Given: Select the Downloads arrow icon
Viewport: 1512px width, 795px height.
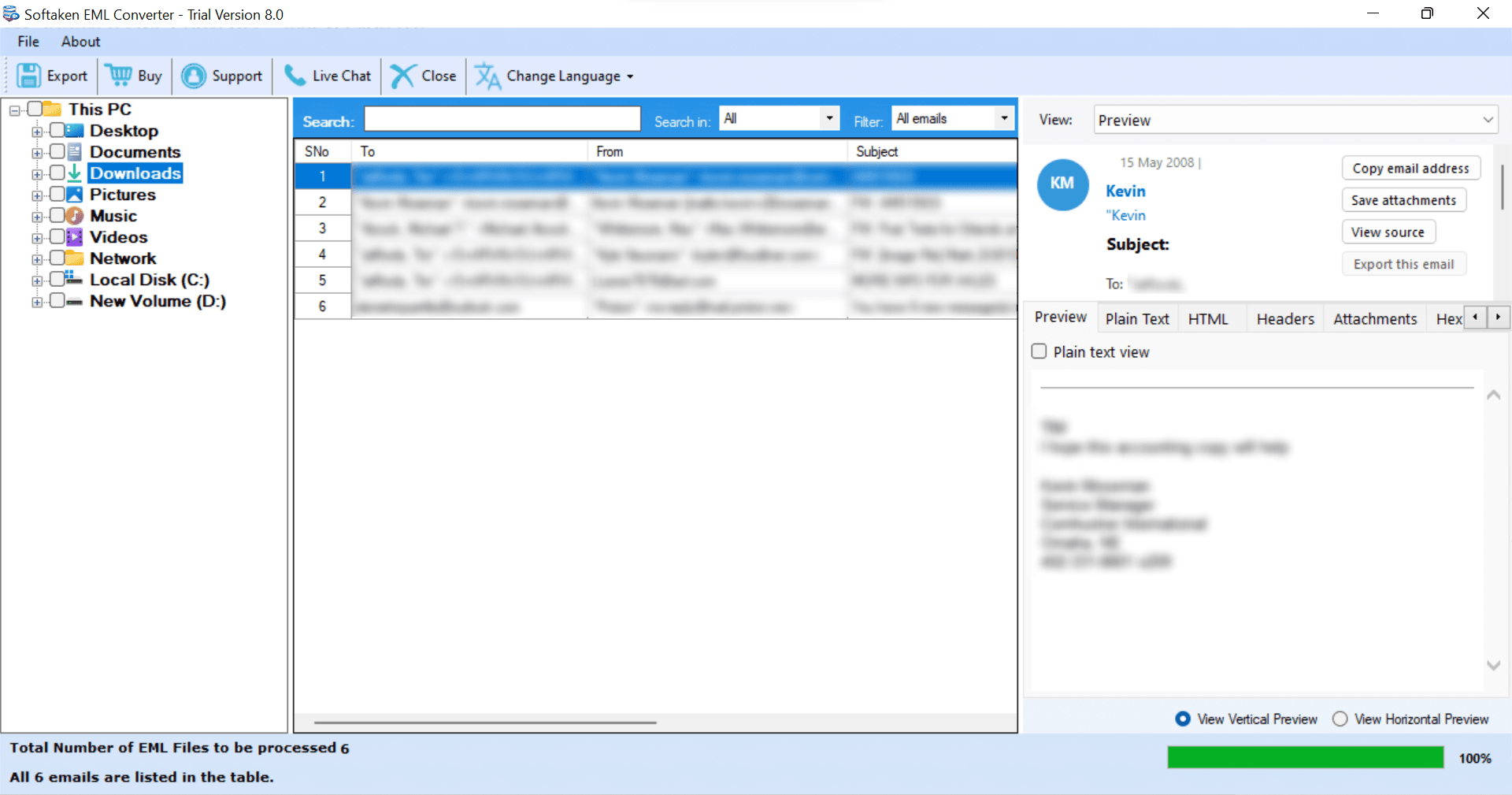Looking at the screenshot, I should [75, 173].
